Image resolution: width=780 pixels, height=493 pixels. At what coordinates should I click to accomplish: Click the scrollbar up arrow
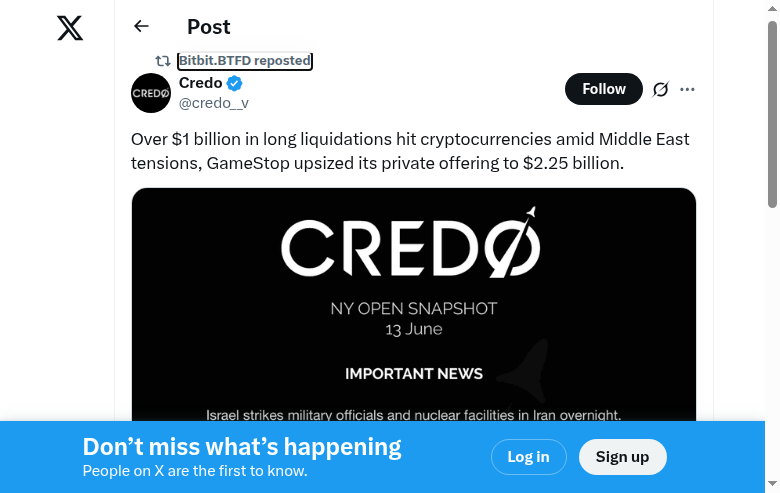pos(772,8)
